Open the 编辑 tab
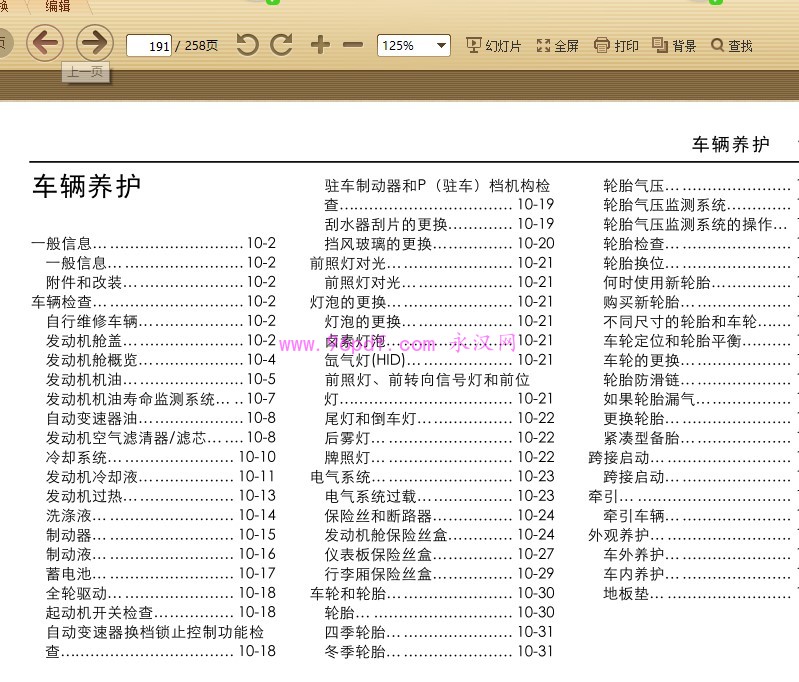Screen dimensions: 799x682 click(x=58, y=6)
